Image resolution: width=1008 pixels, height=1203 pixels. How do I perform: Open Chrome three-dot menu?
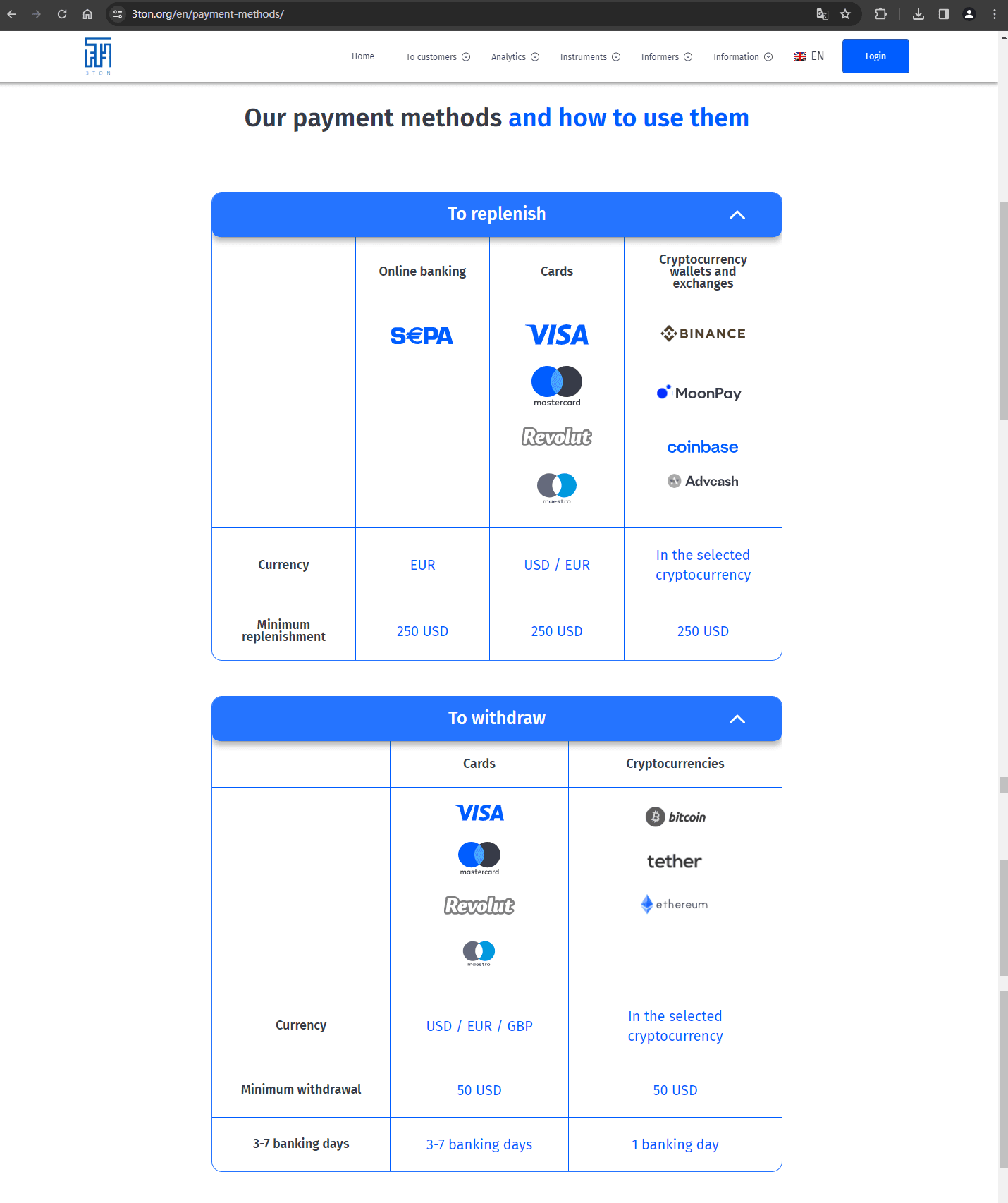[995, 14]
